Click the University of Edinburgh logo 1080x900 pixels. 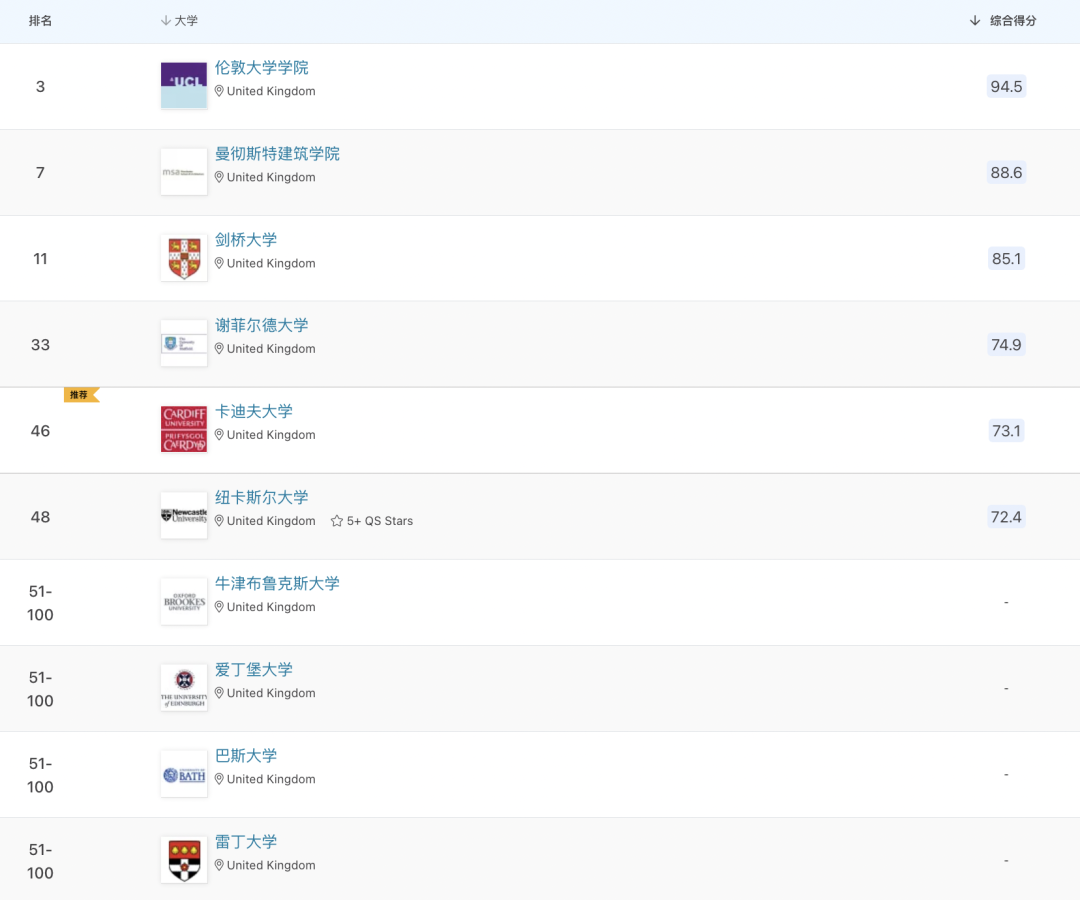coord(184,687)
